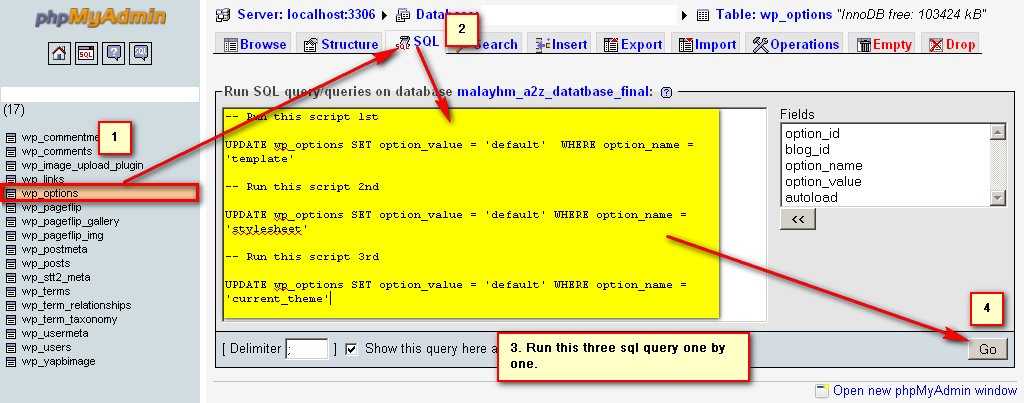This screenshot has height=403, width=1024.
Task: Click the table icon beside wp_stt2_meta
Action: pos(10,278)
